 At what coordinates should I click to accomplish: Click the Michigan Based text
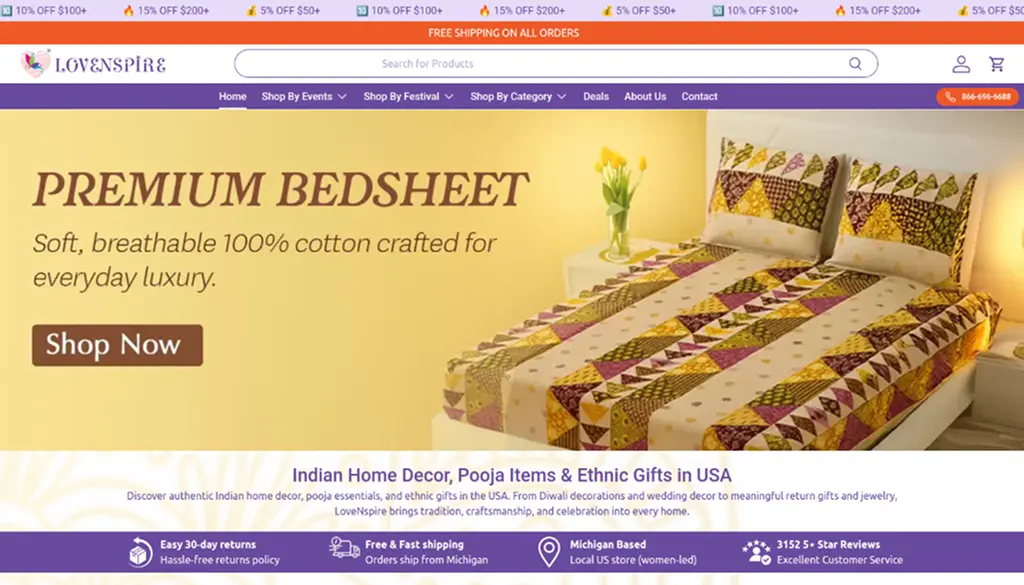607,545
